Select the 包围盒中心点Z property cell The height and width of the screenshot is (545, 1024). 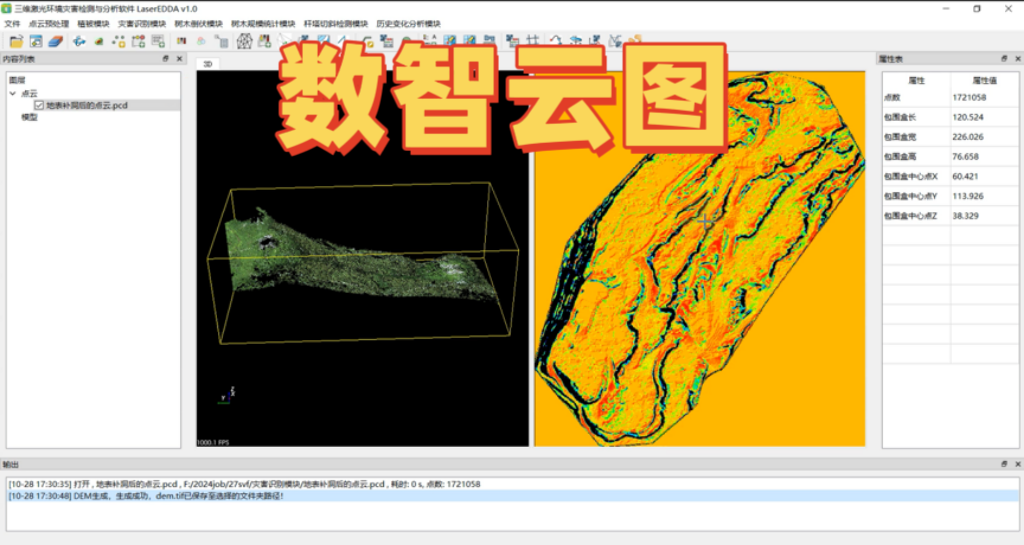click(916, 215)
